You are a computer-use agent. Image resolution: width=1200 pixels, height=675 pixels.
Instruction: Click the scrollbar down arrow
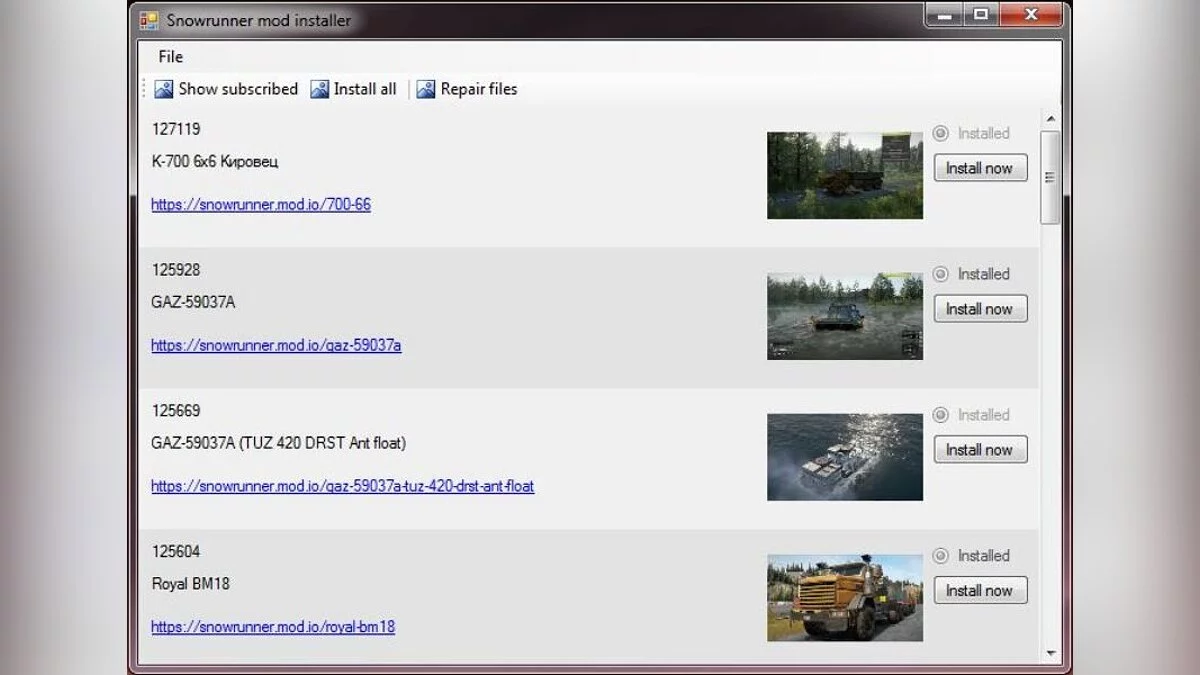[1050, 653]
